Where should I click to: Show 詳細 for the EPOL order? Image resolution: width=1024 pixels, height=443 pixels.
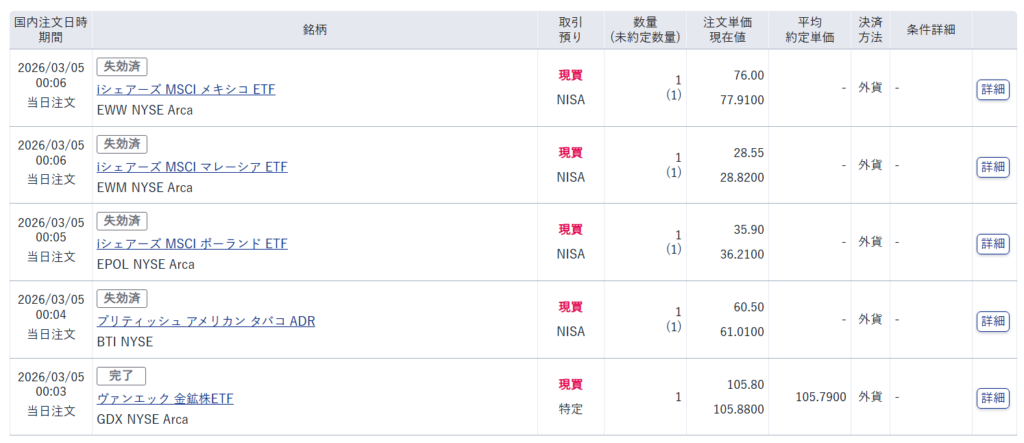[x=992, y=243]
